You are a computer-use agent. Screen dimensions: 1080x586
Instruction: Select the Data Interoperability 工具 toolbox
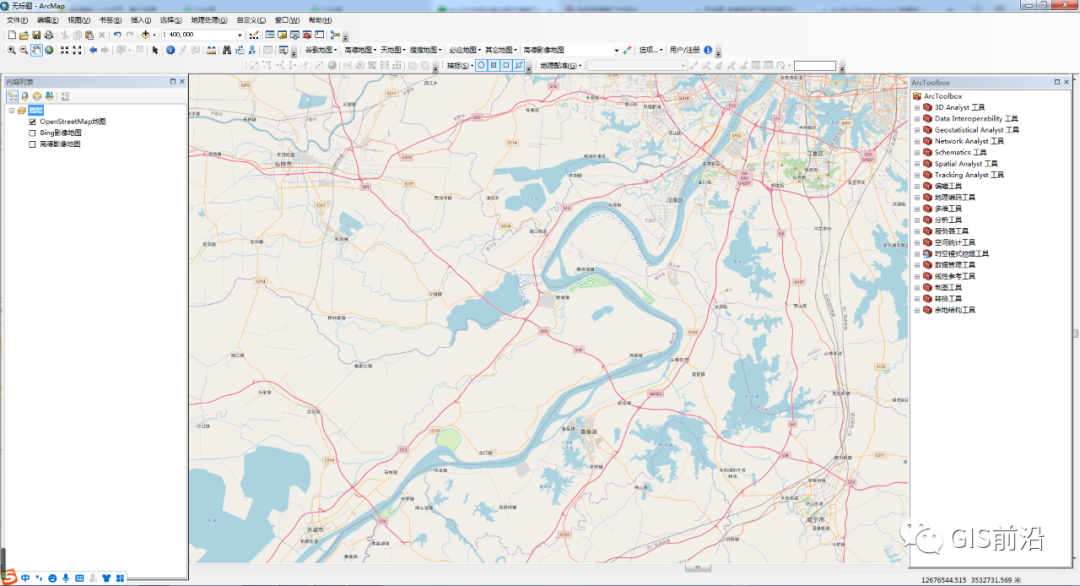click(x=976, y=118)
